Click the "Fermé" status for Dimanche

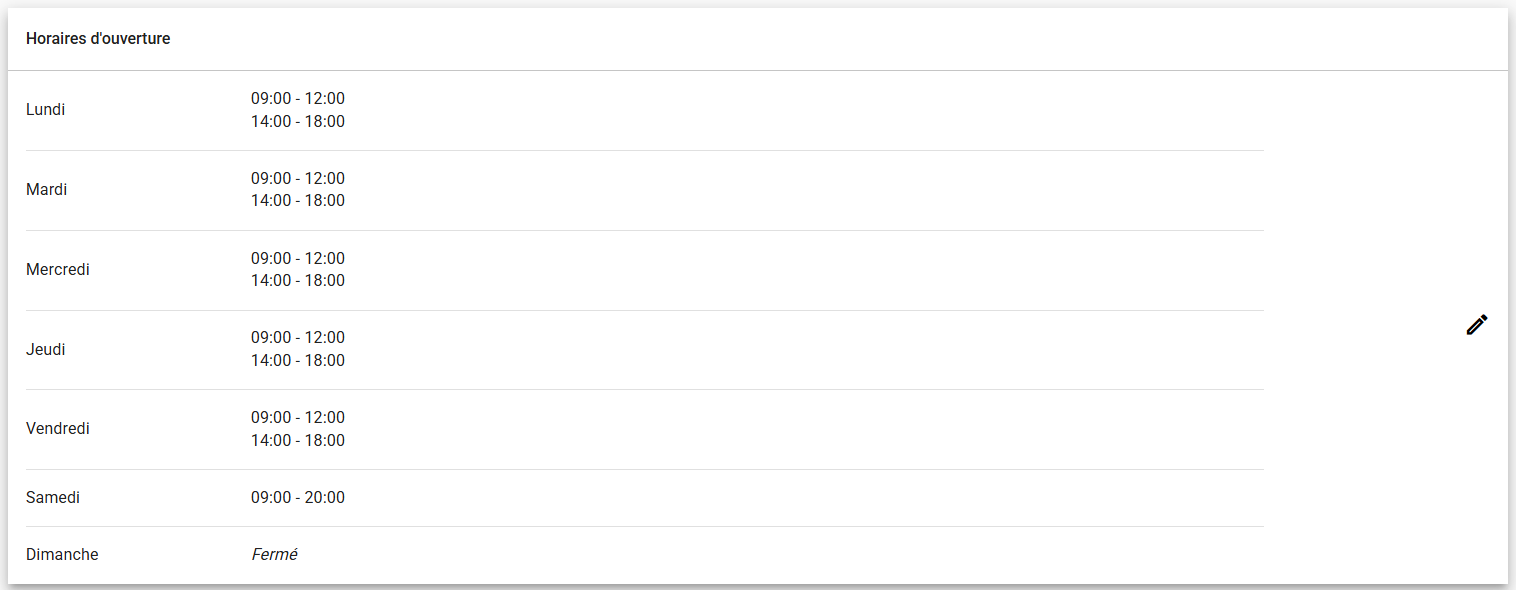pyautogui.click(x=274, y=554)
